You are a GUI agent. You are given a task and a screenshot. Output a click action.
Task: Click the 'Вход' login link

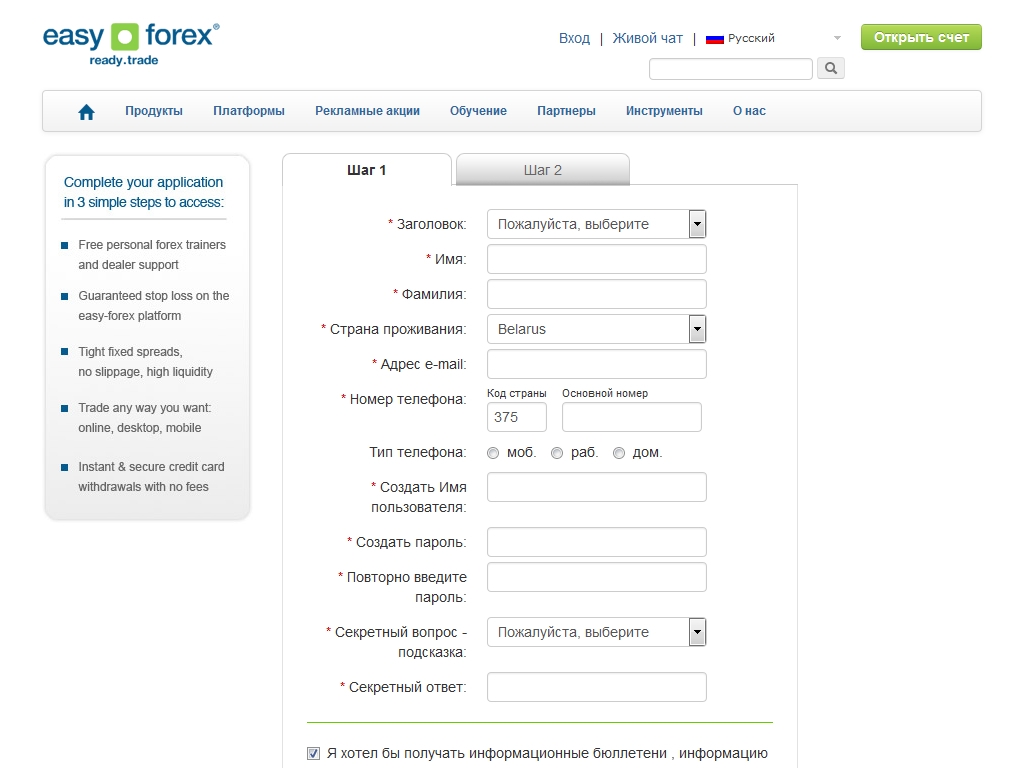coord(574,38)
